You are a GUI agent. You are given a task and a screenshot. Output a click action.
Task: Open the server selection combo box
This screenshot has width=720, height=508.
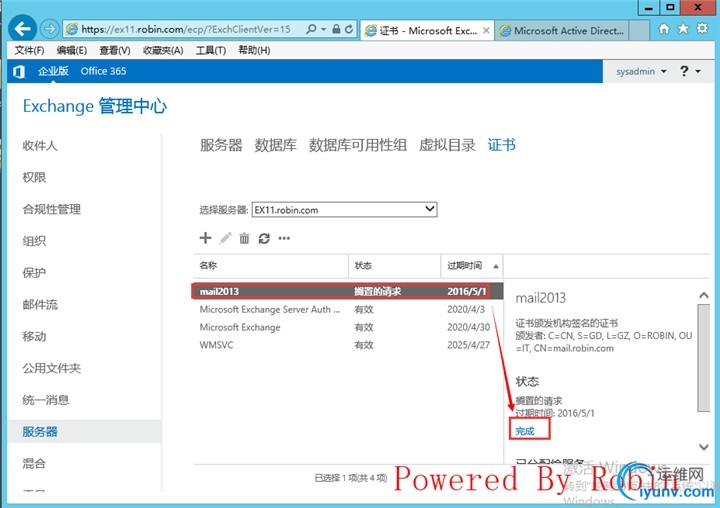344,209
